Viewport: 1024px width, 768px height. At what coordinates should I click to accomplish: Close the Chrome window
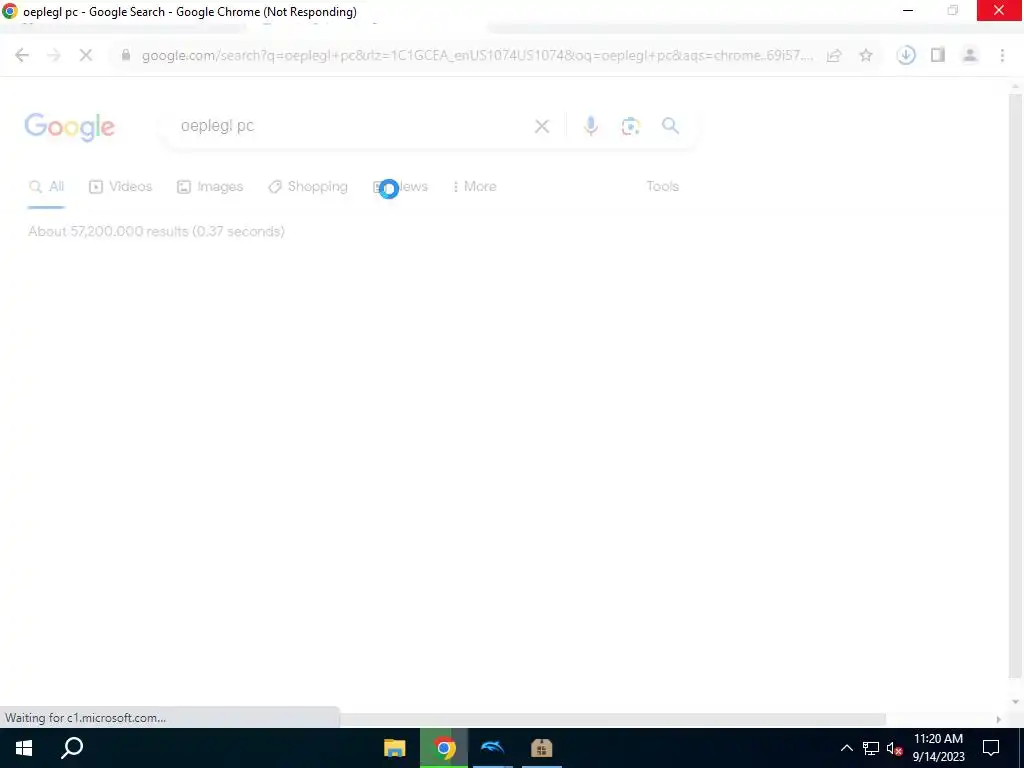point(999,10)
